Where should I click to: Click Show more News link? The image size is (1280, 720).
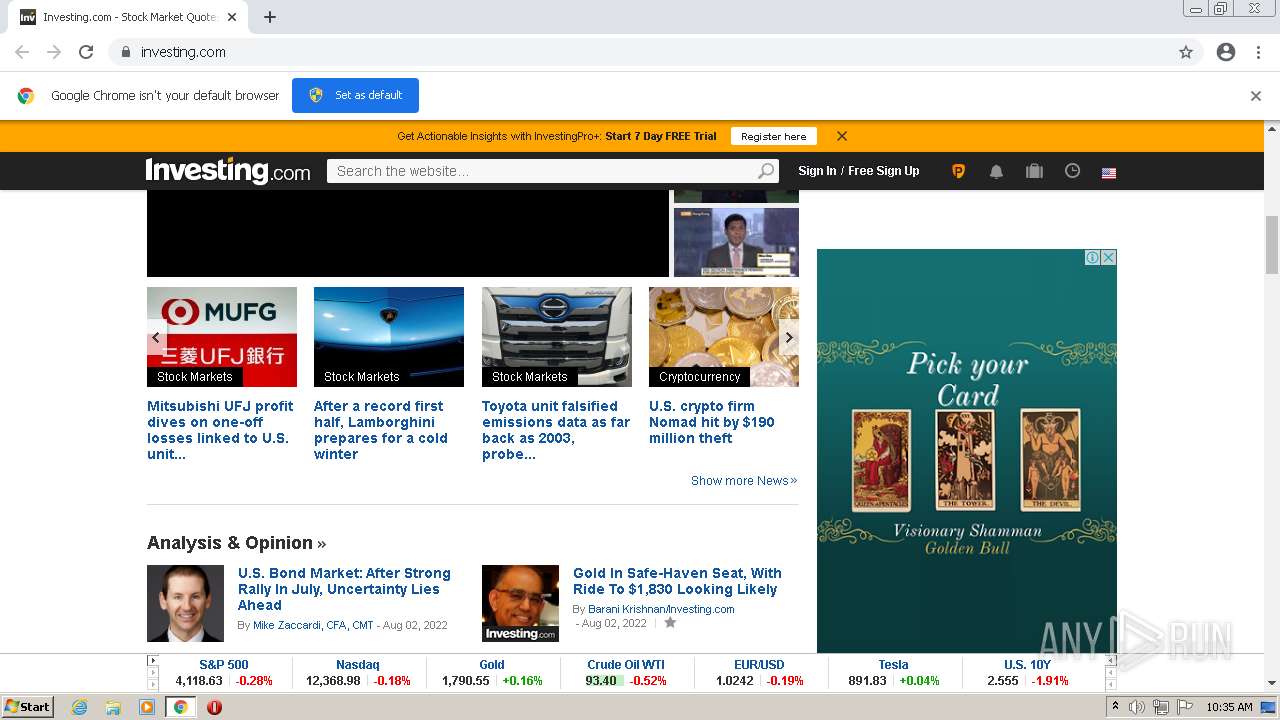(x=744, y=481)
